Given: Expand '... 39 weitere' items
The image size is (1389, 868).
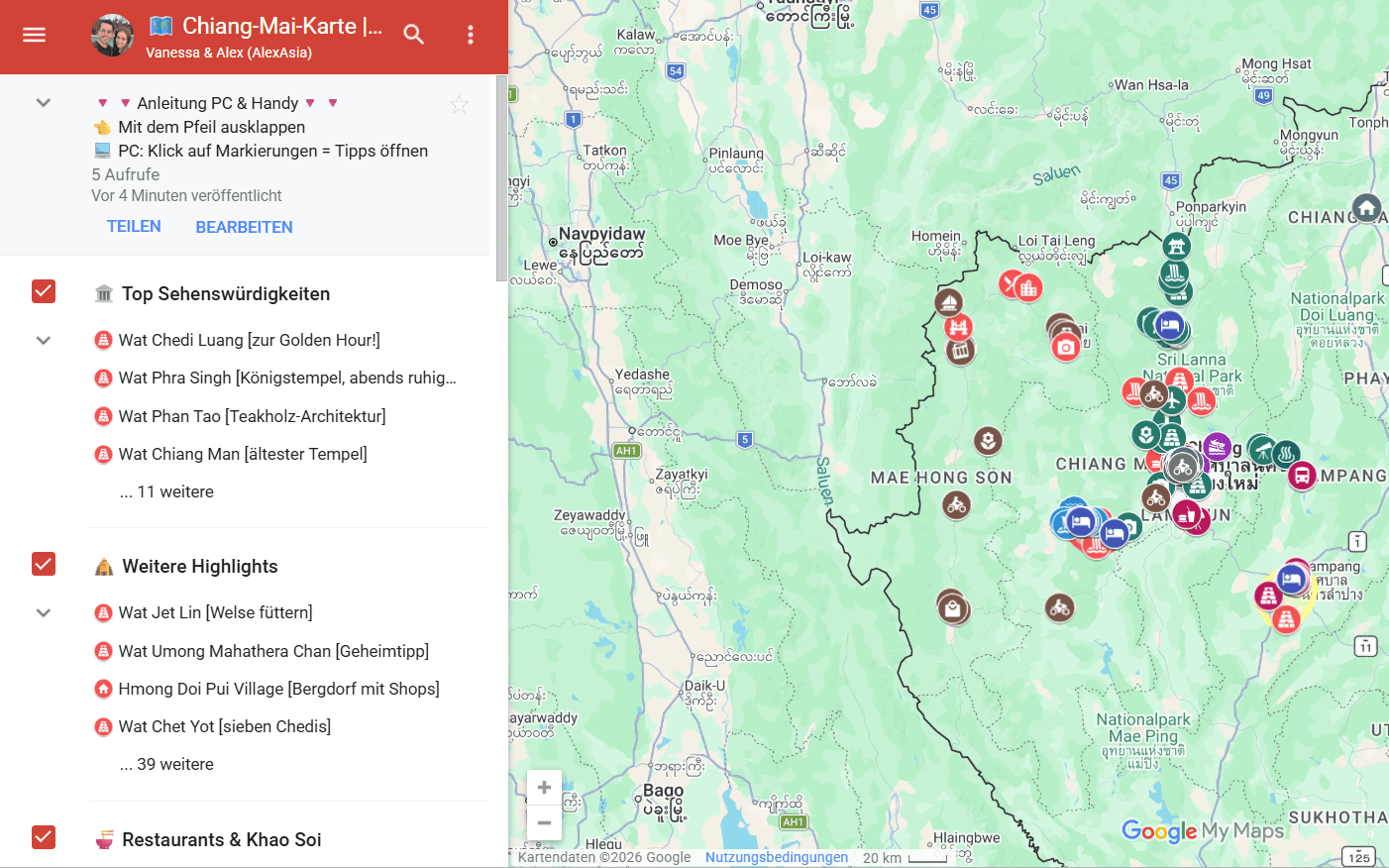Looking at the screenshot, I should [166, 764].
